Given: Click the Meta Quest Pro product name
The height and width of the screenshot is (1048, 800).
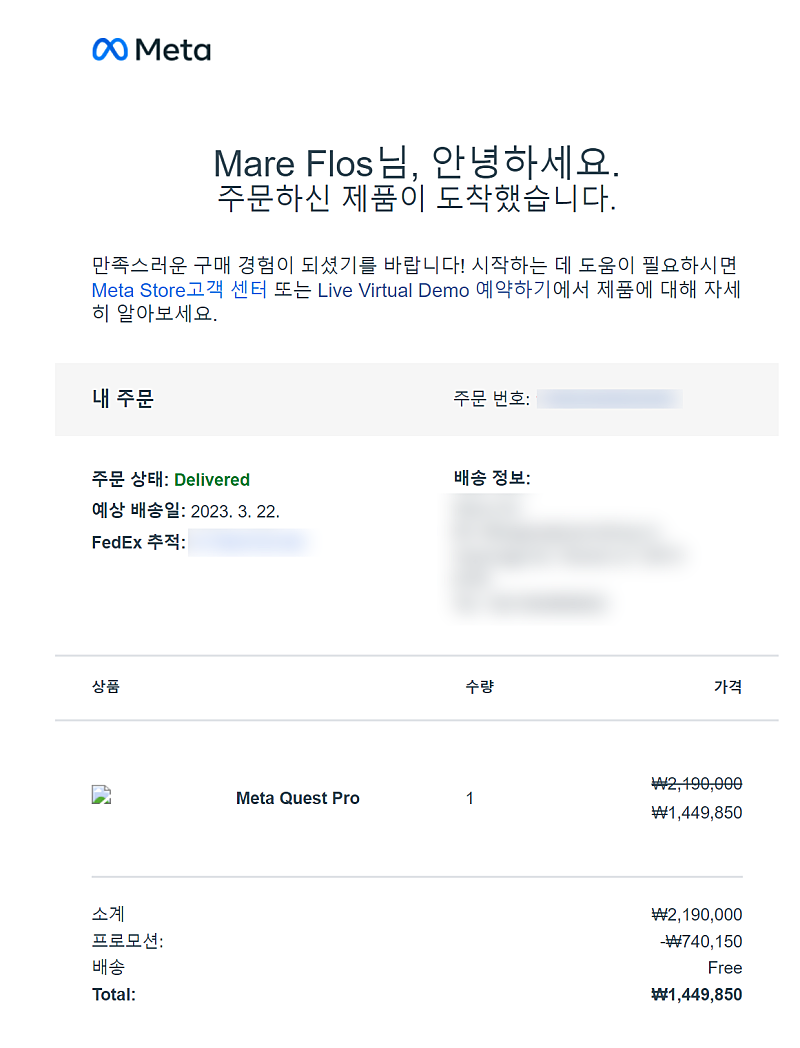Looking at the screenshot, I should (x=297, y=798).
